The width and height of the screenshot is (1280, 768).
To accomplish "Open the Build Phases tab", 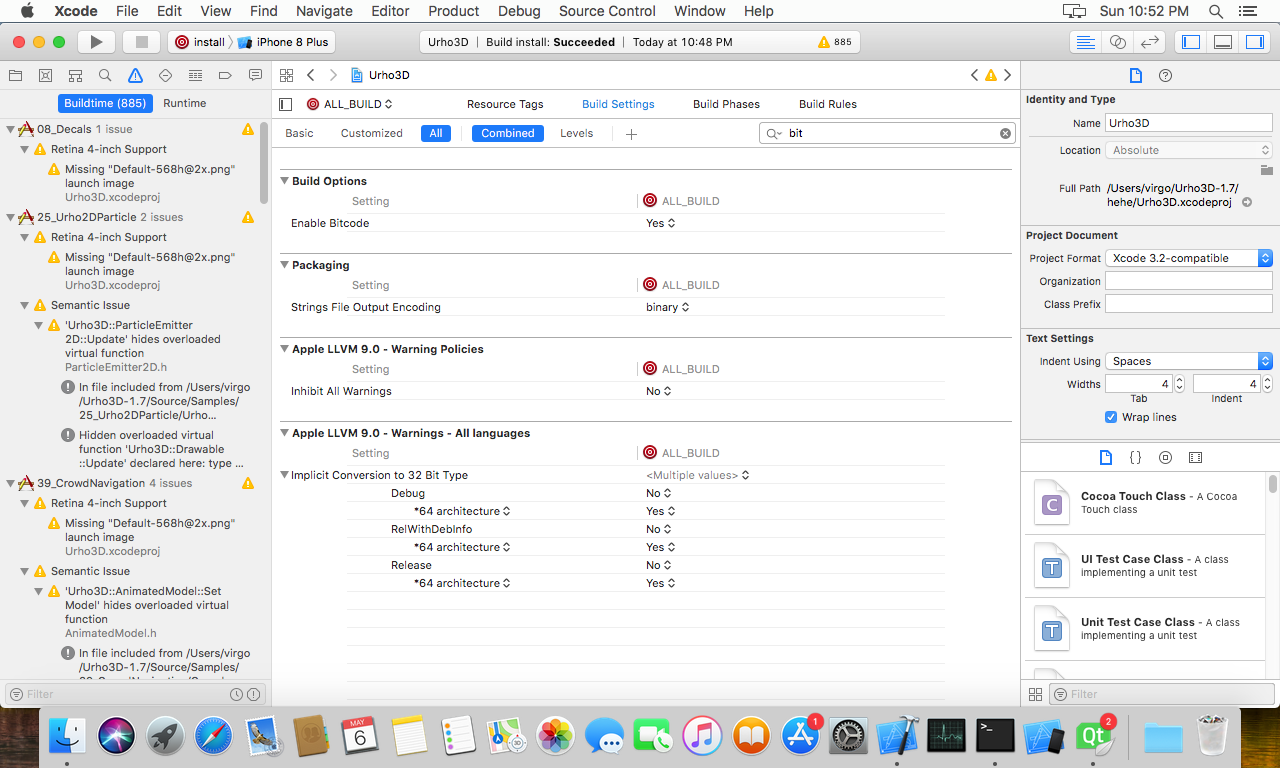I will point(726,104).
